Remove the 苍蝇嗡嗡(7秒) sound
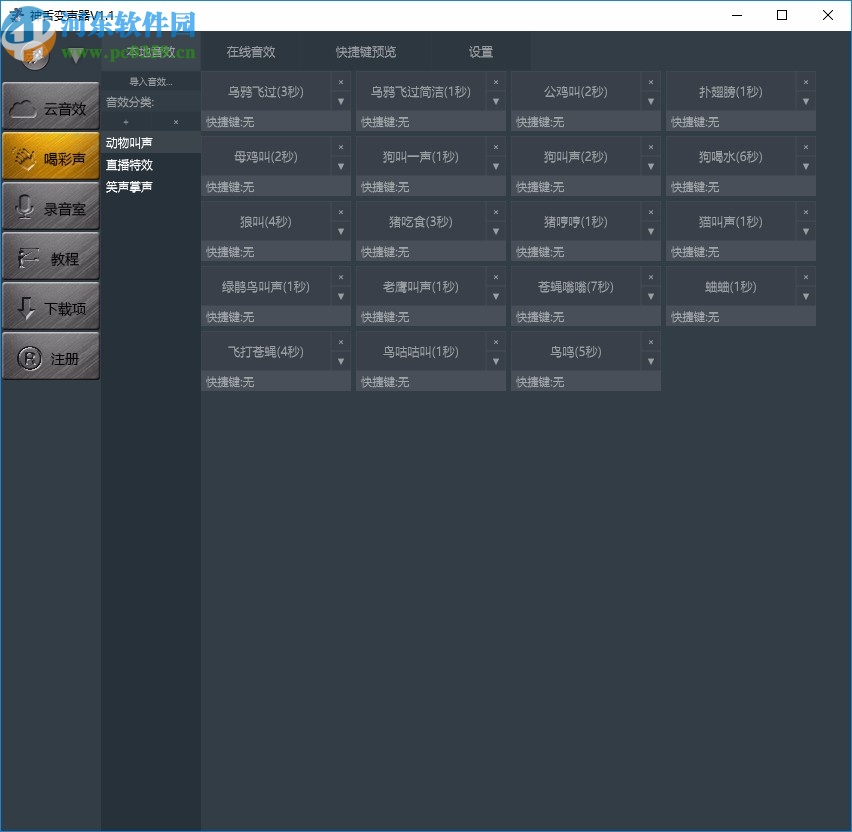 coord(650,277)
